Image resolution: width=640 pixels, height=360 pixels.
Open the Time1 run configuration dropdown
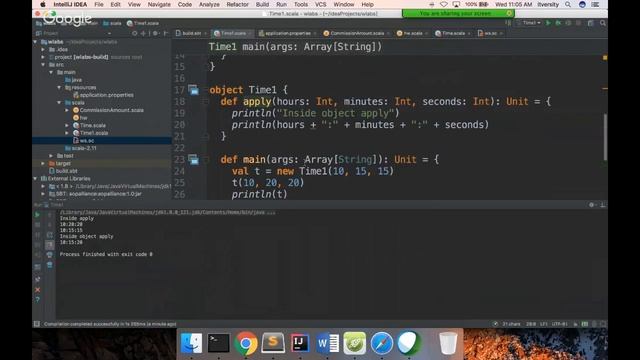[529, 23]
